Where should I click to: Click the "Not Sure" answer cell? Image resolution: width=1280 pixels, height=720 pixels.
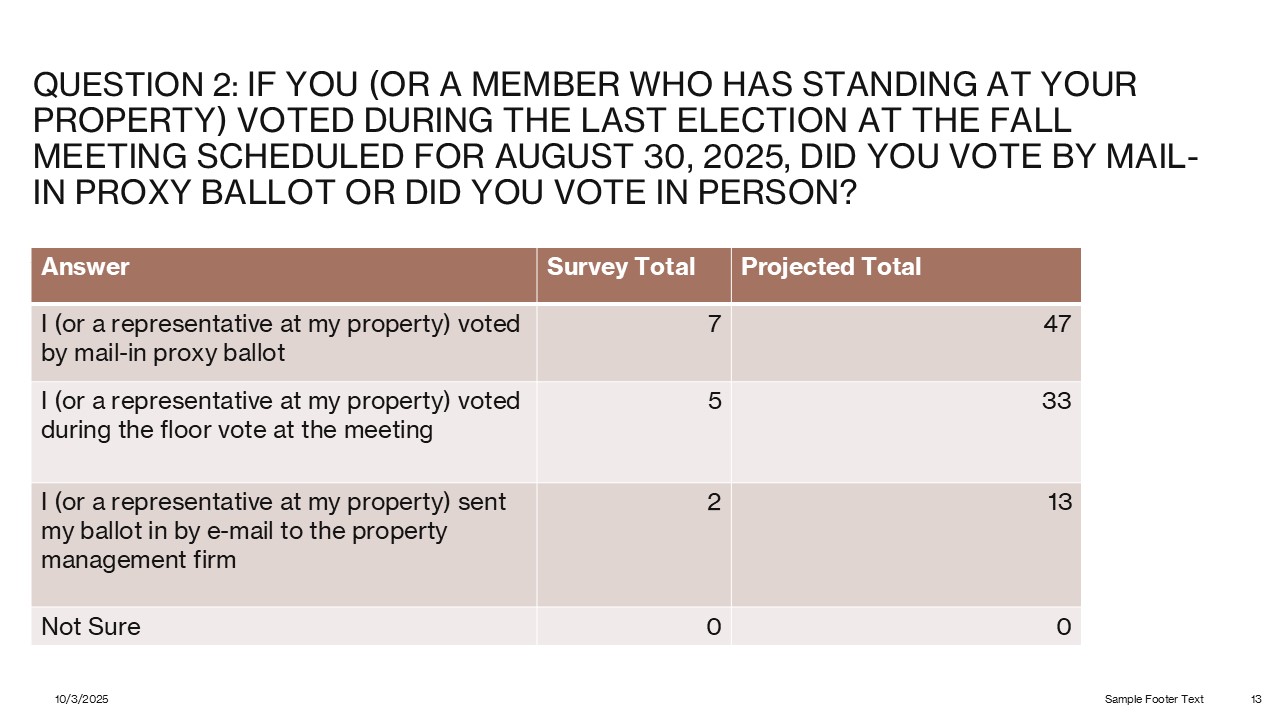91,627
